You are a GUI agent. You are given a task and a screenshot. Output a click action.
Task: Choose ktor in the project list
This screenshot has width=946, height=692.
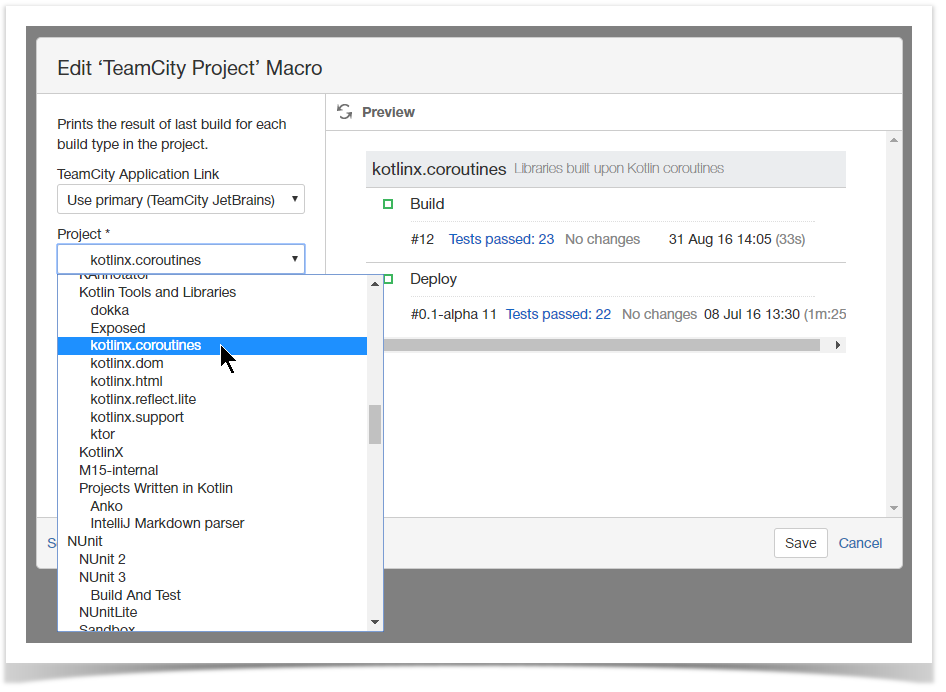(x=103, y=434)
